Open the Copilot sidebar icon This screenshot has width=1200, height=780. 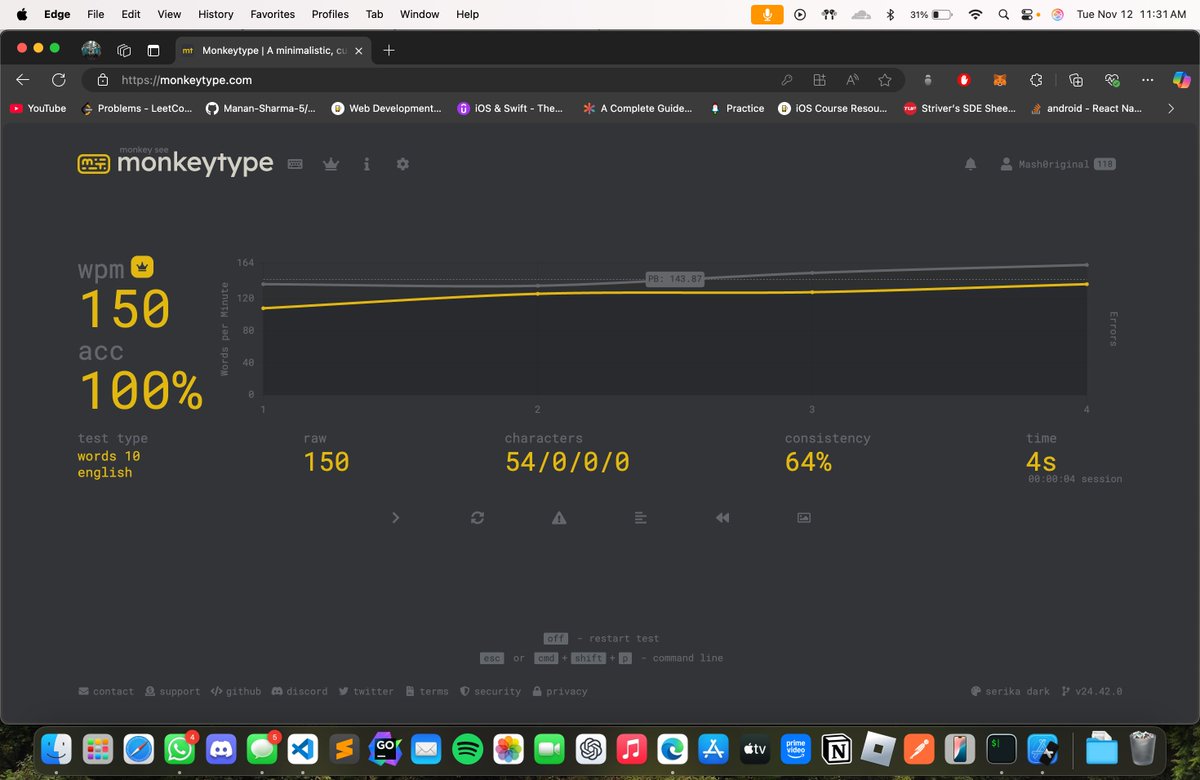click(1181, 80)
